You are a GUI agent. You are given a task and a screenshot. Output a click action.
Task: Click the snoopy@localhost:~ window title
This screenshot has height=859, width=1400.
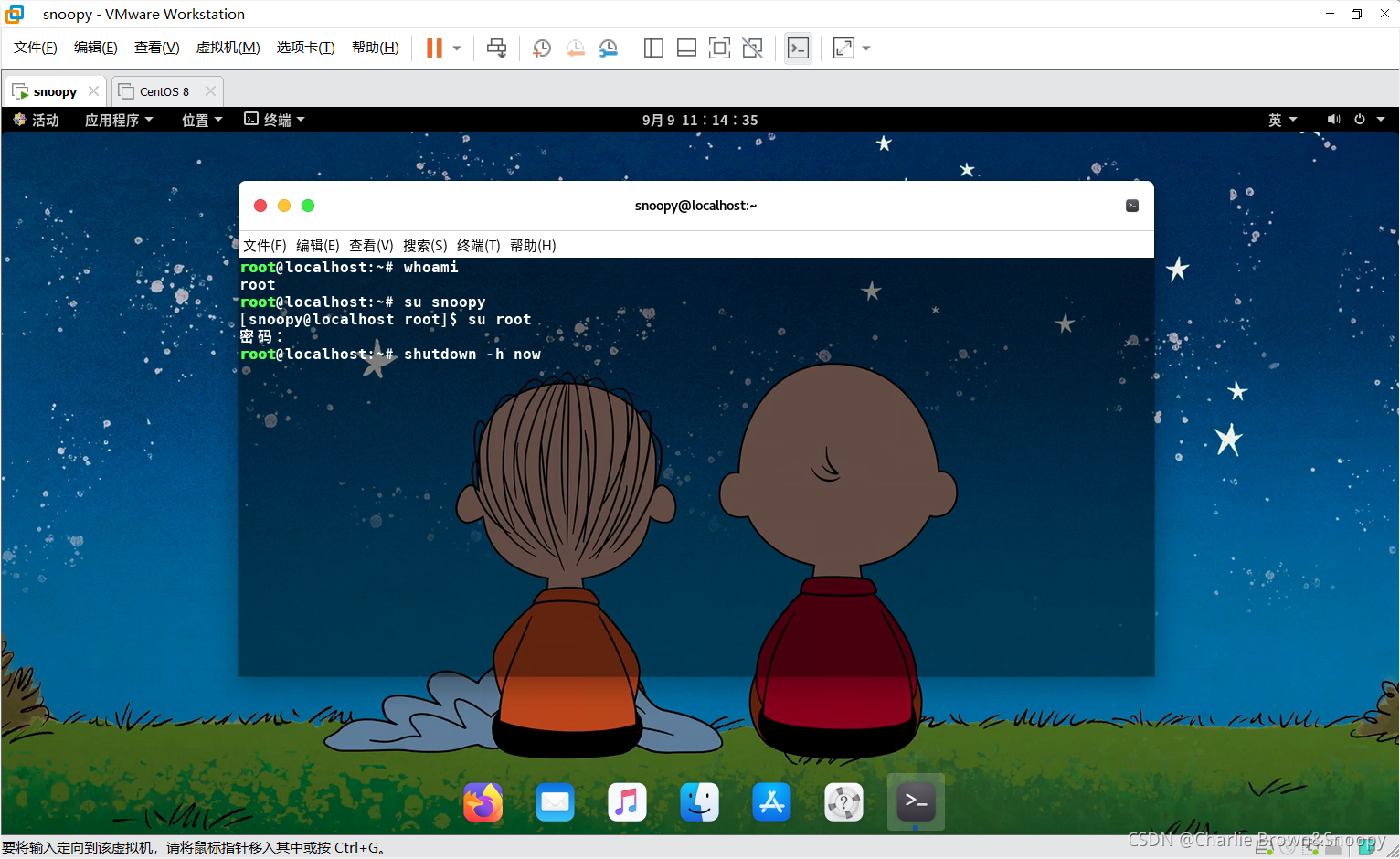[696, 206]
